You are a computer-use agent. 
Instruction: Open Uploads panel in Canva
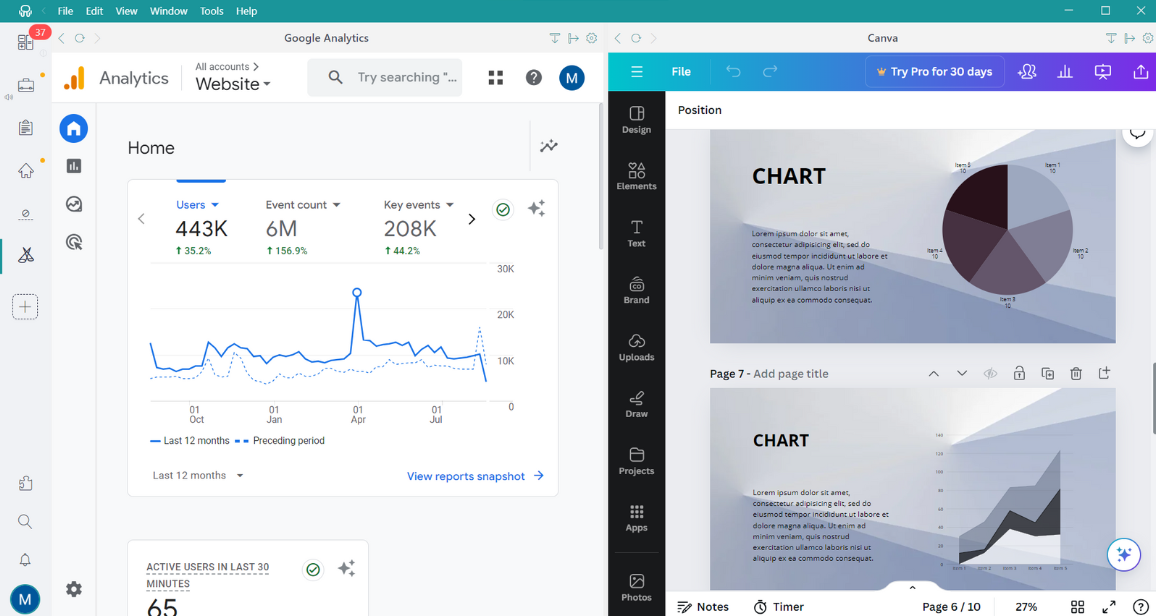[636, 346]
